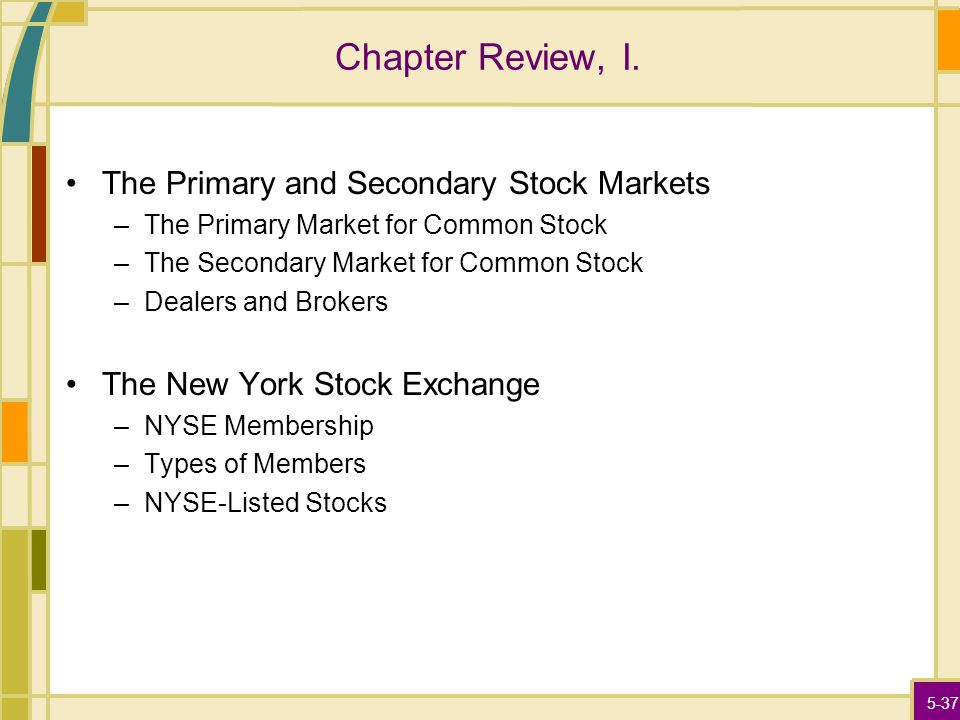Click The New York Stock Exchange heading
The width and height of the screenshot is (960, 720).
[x=321, y=384]
